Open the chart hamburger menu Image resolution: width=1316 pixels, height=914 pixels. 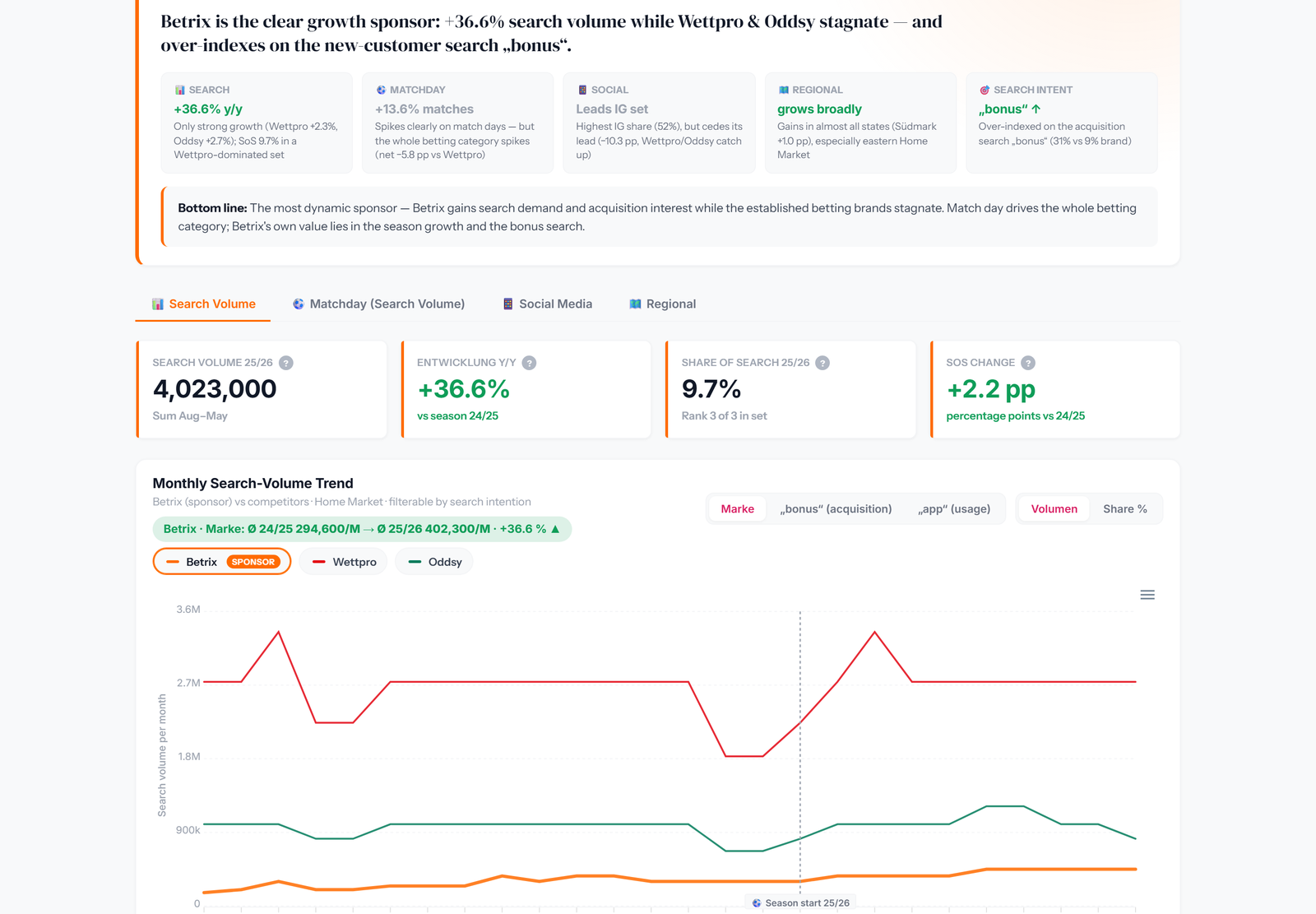(x=1147, y=595)
